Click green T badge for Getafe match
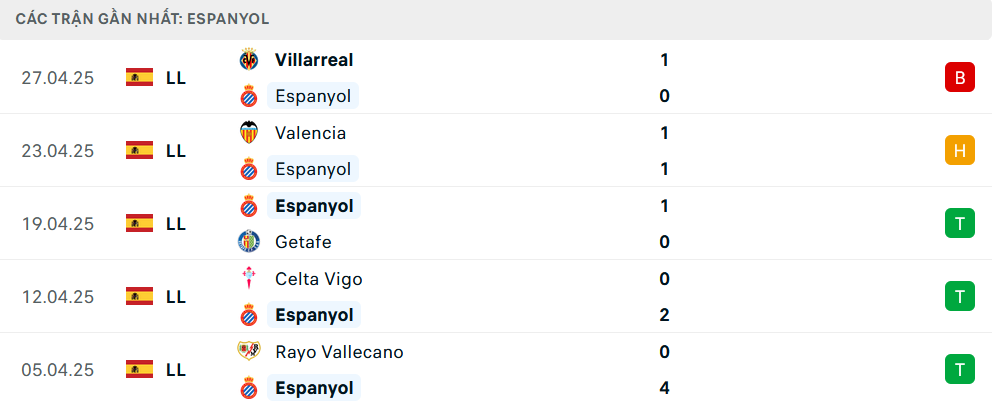This screenshot has width=992, height=403. click(960, 223)
